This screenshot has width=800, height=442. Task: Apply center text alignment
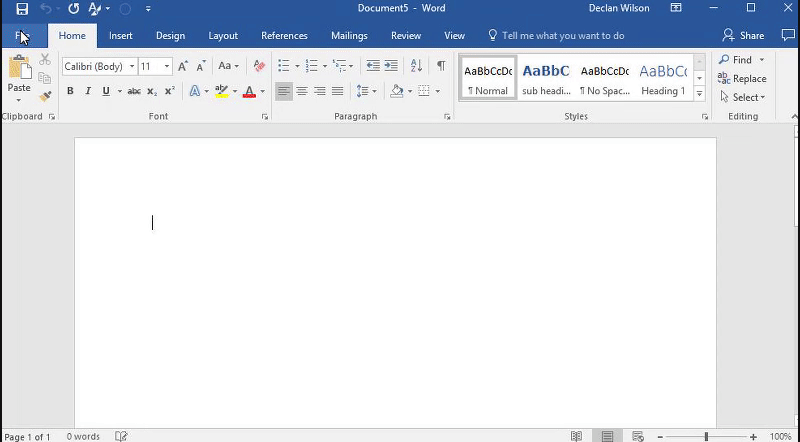tap(302, 91)
